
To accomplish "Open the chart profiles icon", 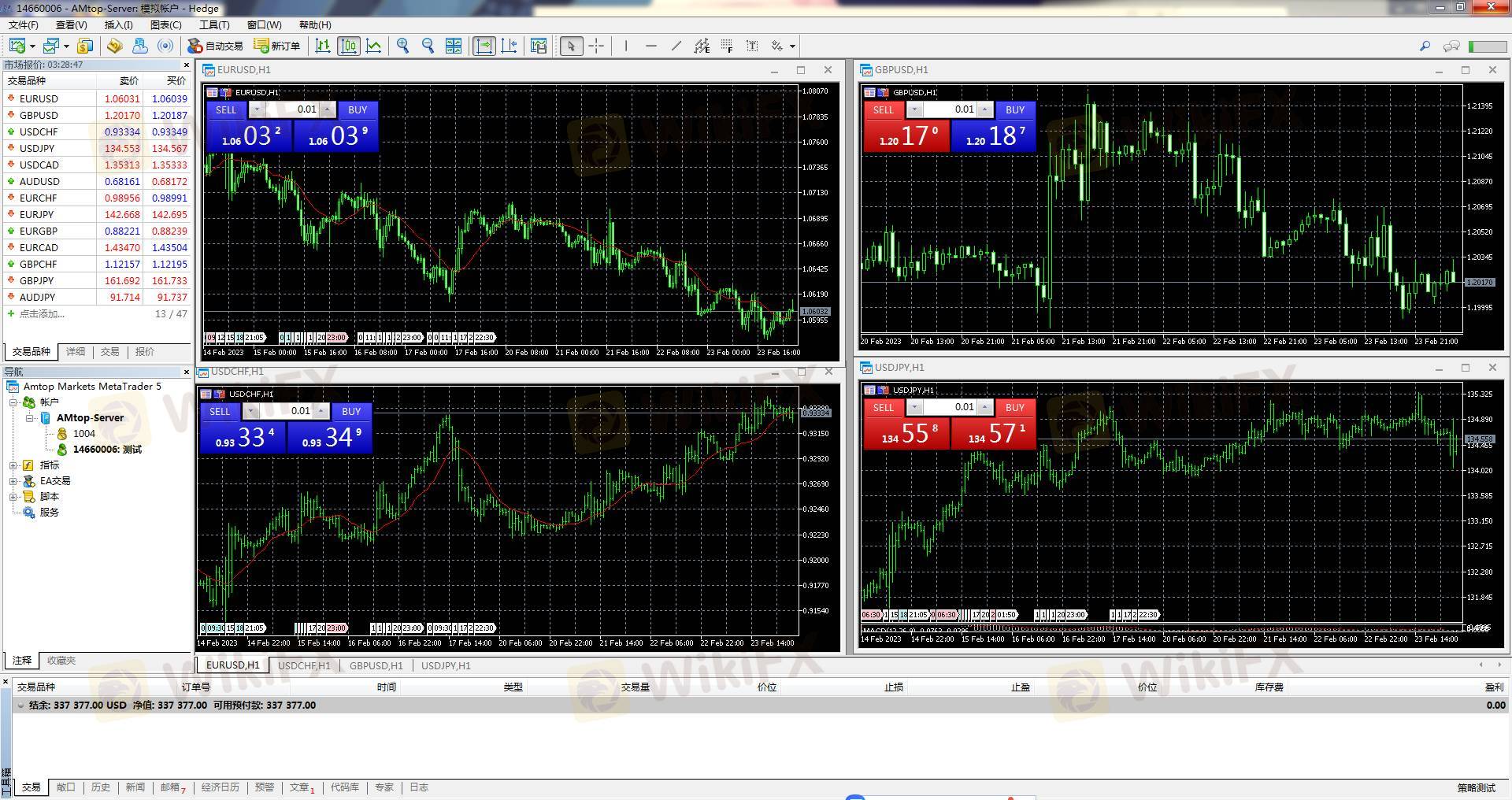I will click(52, 46).
